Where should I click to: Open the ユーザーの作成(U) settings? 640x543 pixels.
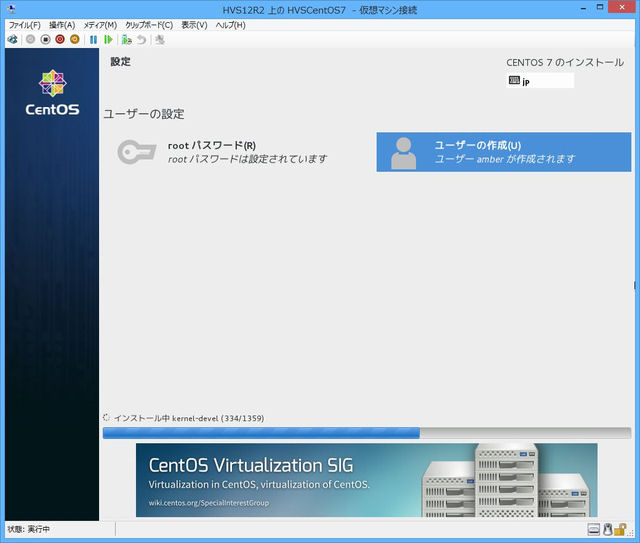504,152
